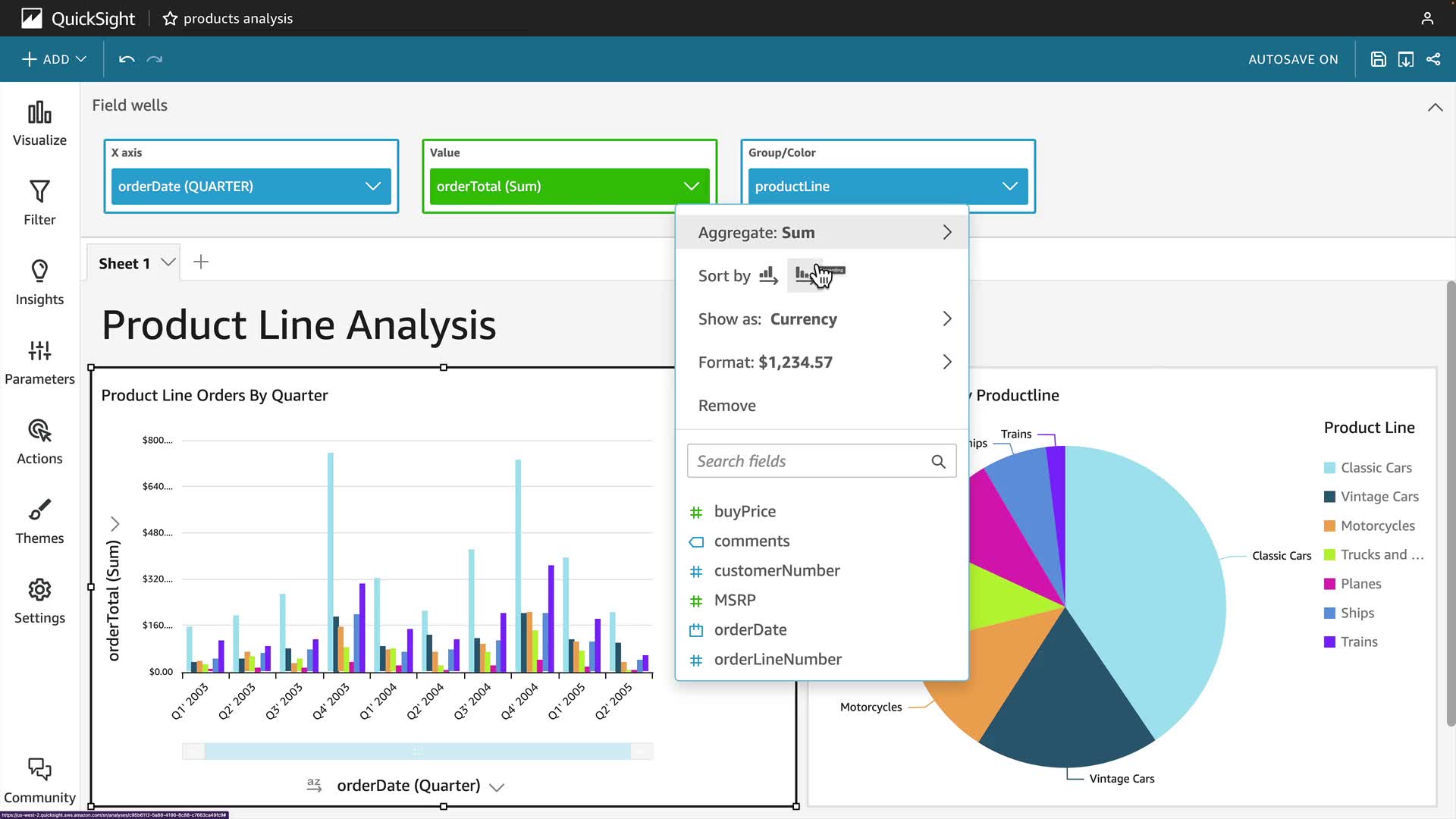Image resolution: width=1456 pixels, height=819 pixels.
Task: Click the share analysis icon
Action: (1433, 59)
